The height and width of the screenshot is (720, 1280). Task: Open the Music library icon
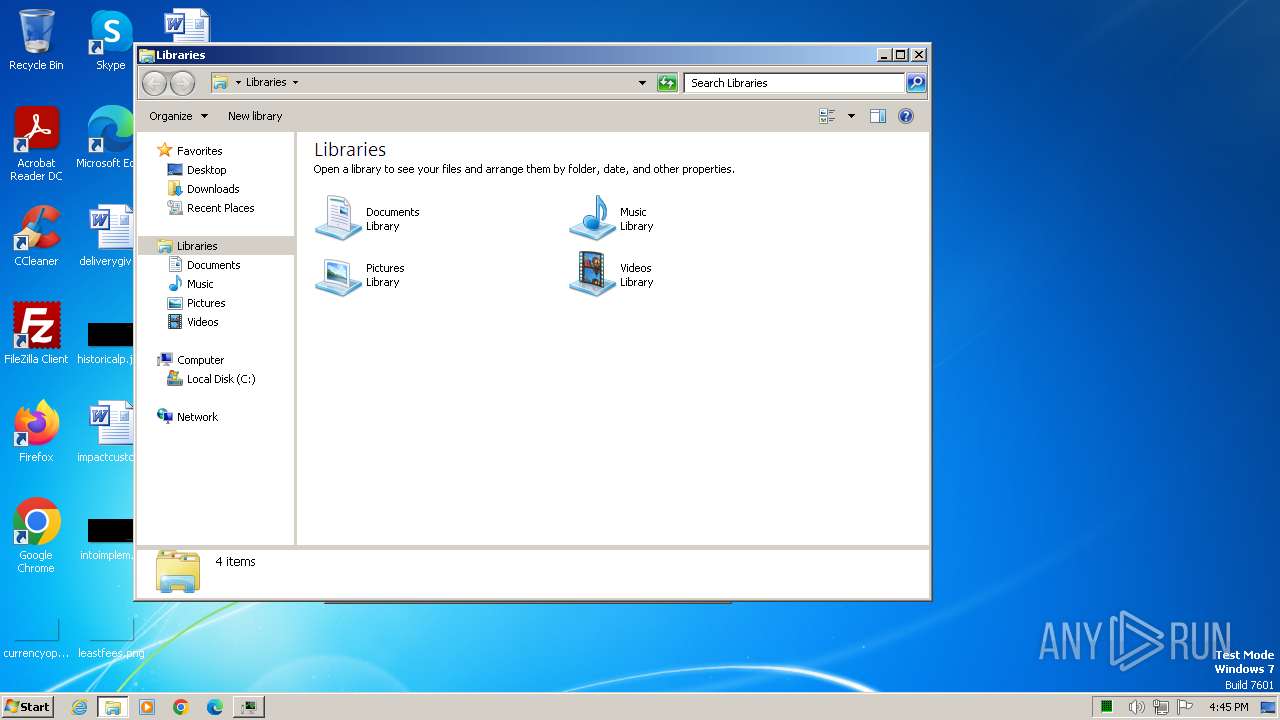(x=592, y=218)
